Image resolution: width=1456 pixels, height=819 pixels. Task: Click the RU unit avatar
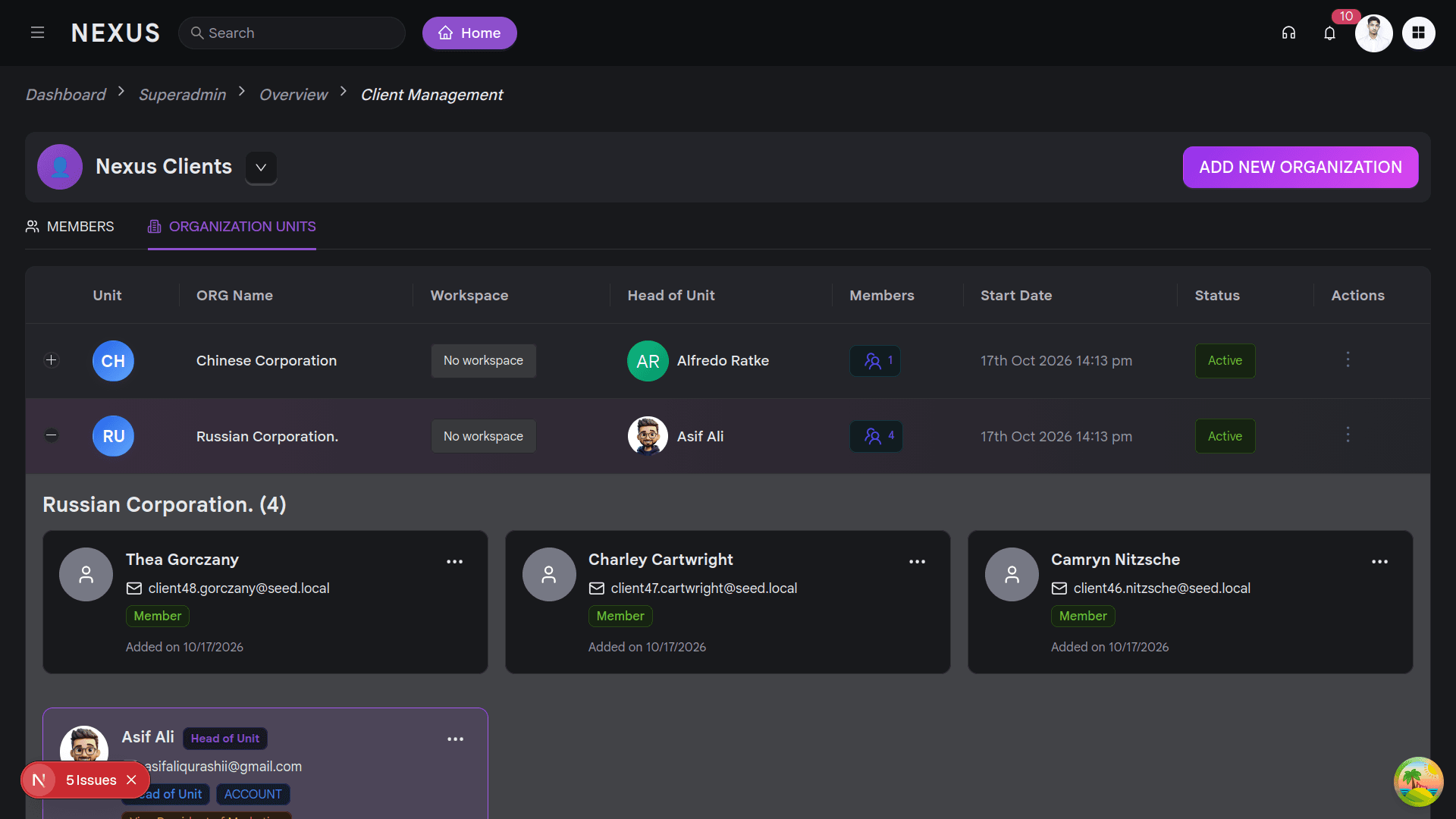pos(113,436)
